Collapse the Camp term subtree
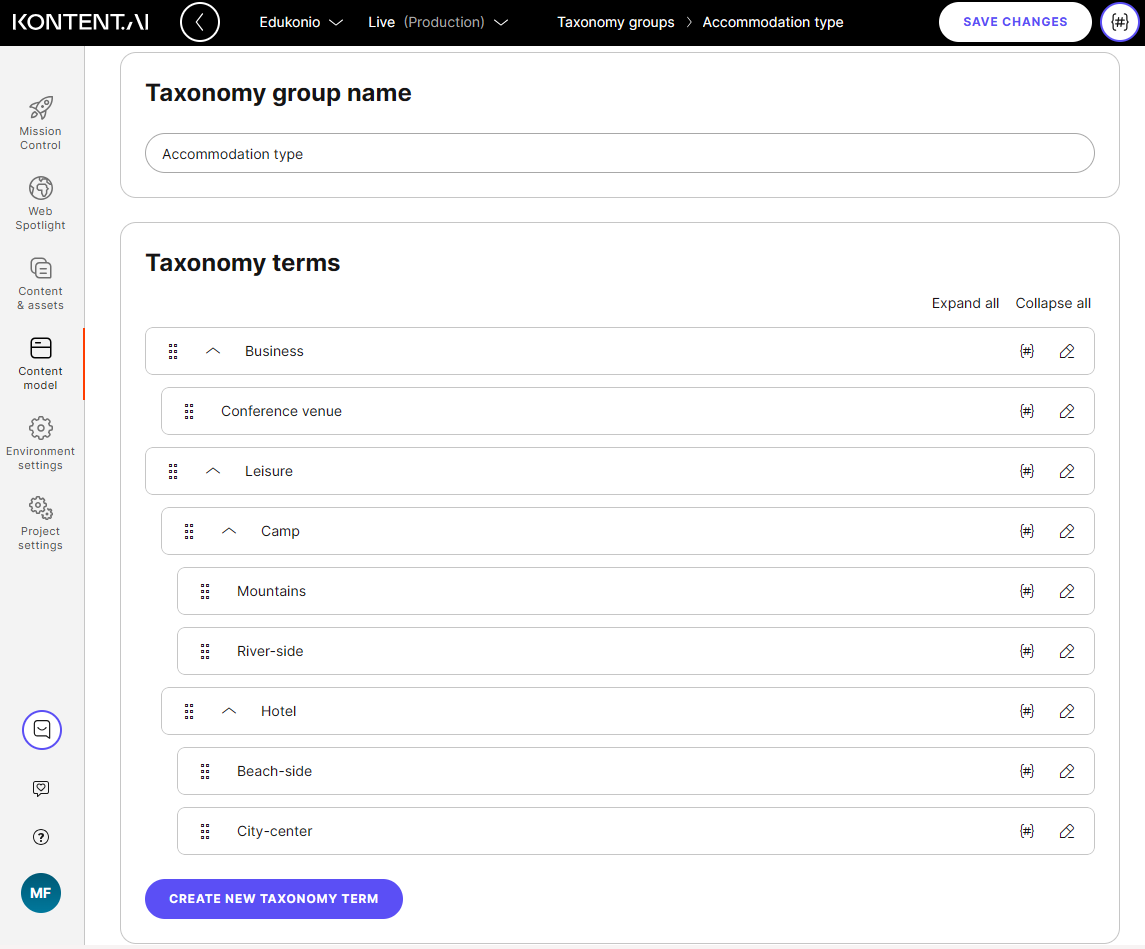 pos(228,531)
